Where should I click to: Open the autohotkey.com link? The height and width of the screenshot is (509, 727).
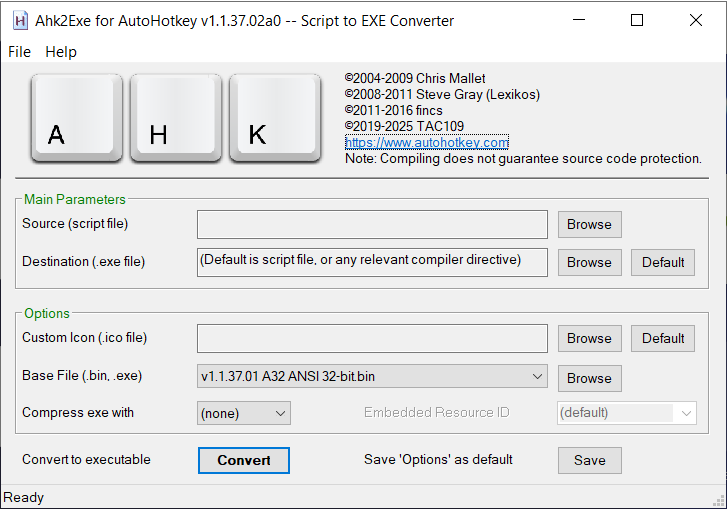[x=427, y=142]
